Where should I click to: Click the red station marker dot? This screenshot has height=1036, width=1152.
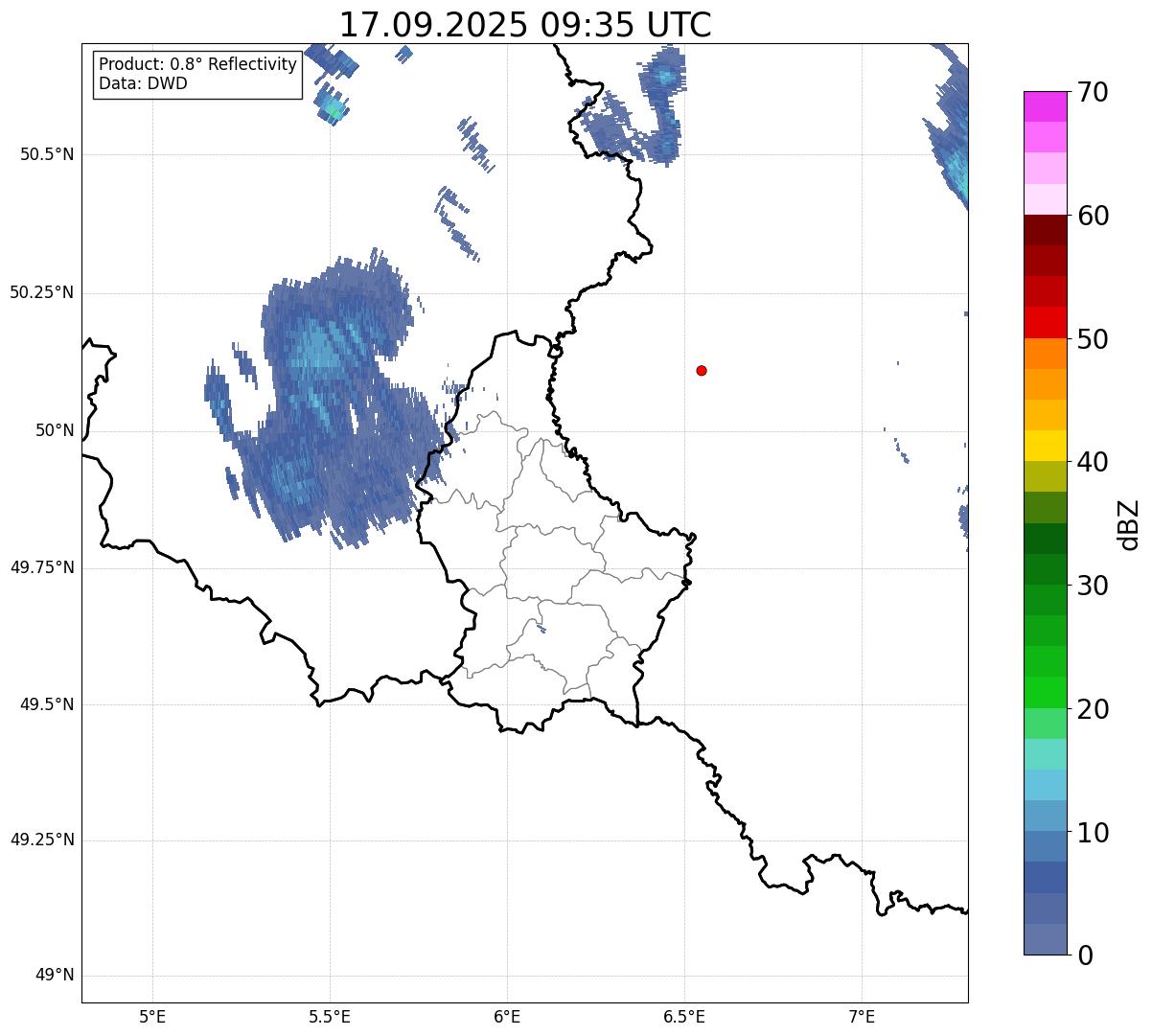[x=702, y=370]
